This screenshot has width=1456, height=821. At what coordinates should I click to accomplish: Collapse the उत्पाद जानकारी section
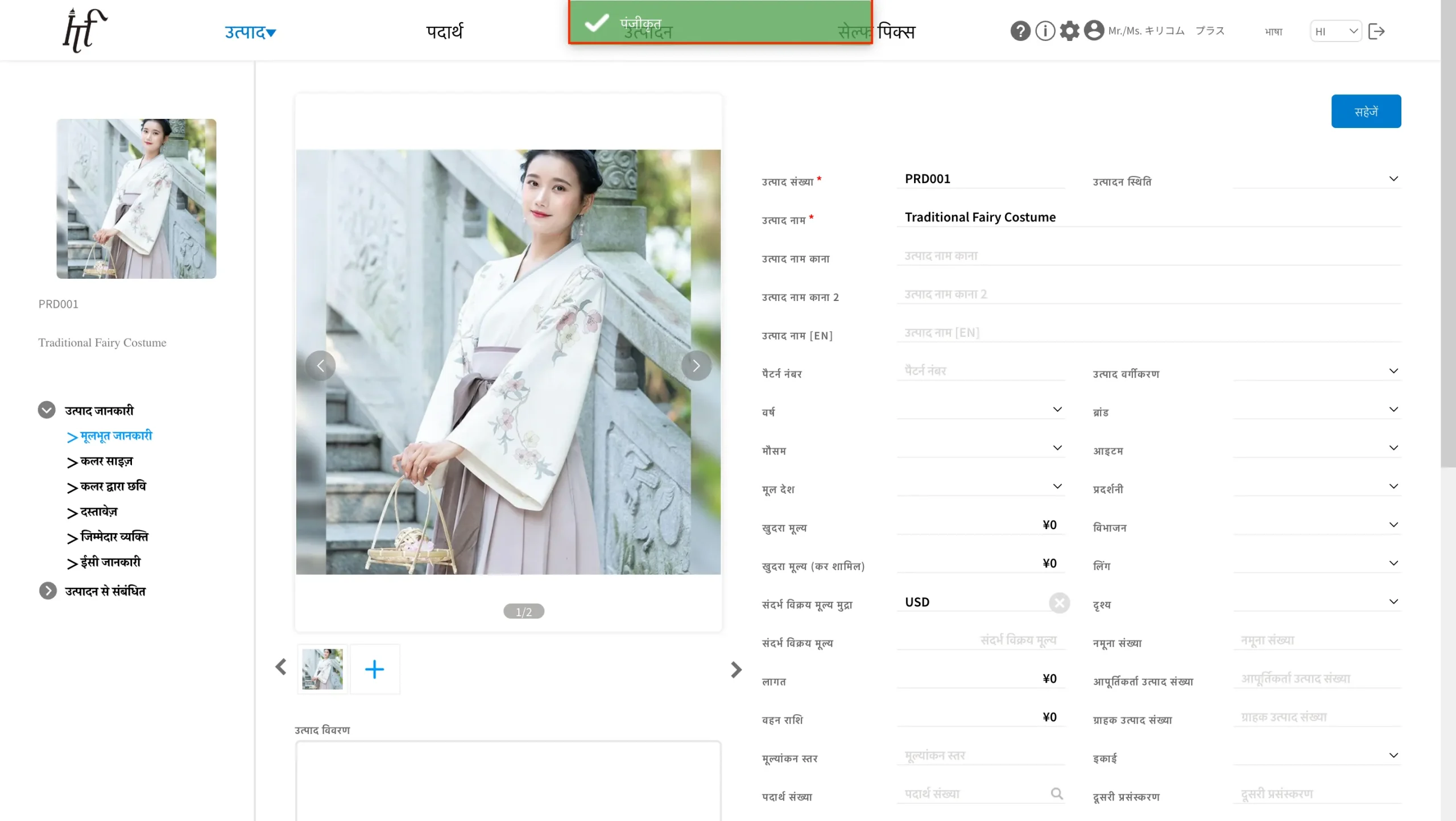pyautogui.click(x=47, y=410)
